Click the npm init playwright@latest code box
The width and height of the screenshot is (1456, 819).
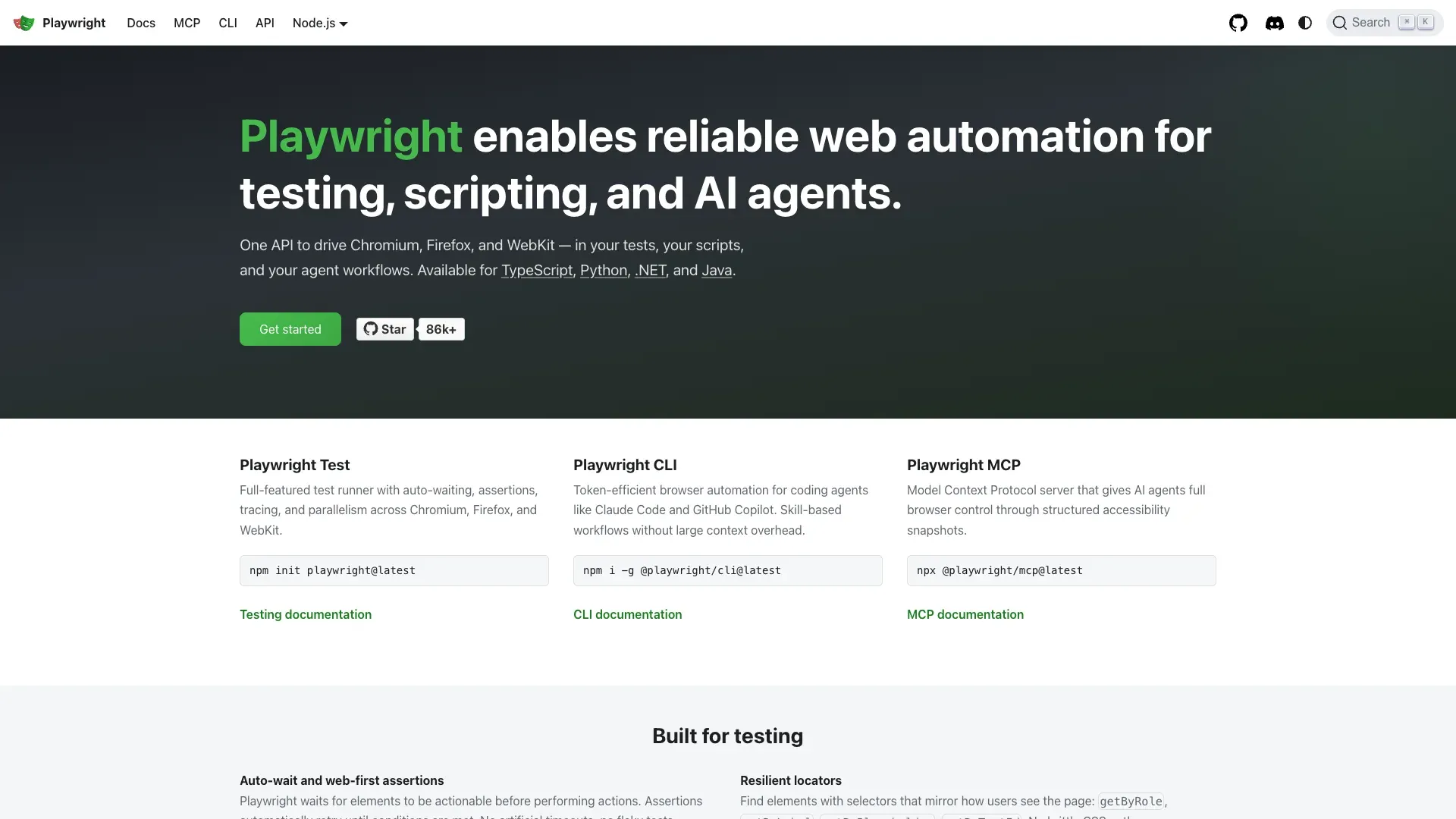394,570
